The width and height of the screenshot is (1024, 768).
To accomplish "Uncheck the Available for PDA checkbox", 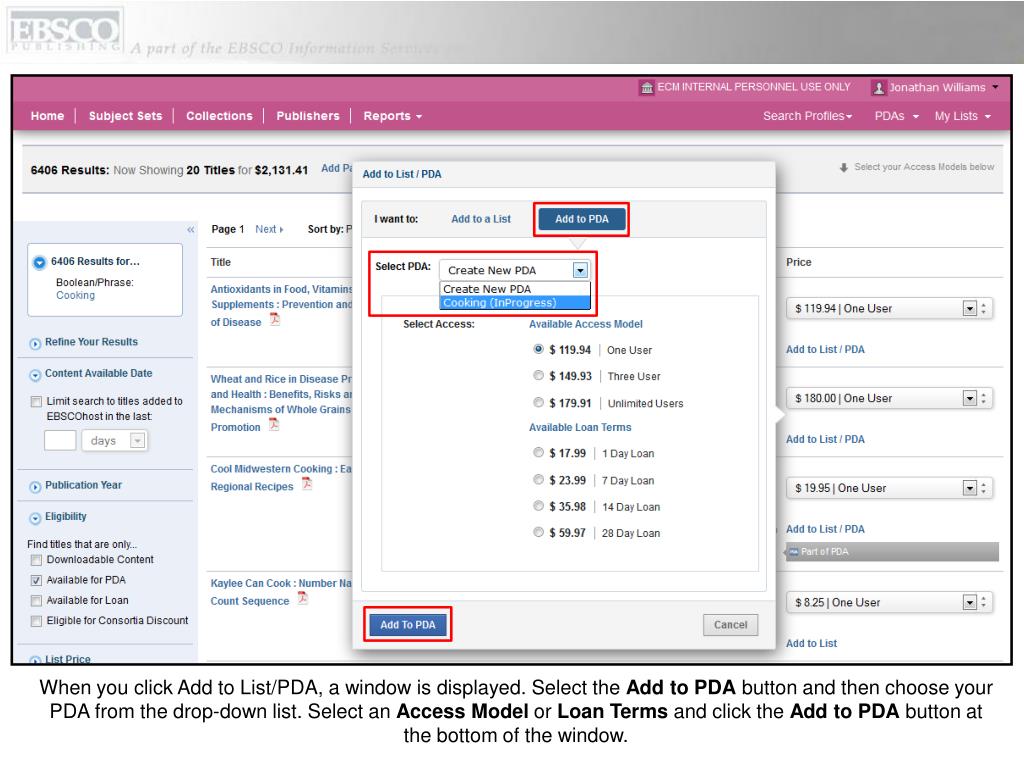I will coord(37,580).
